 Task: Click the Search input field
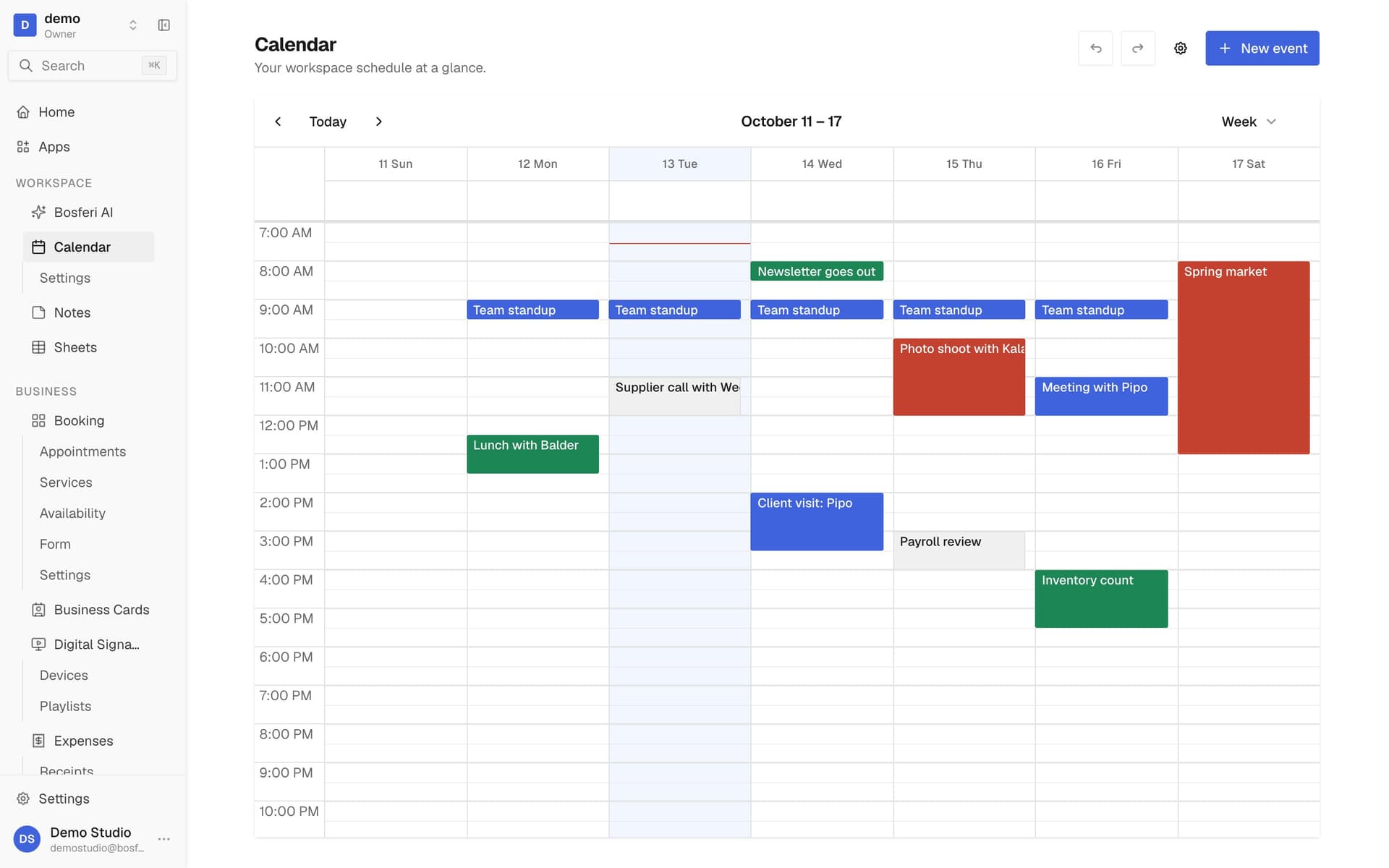pyautogui.click(x=93, y=66)
